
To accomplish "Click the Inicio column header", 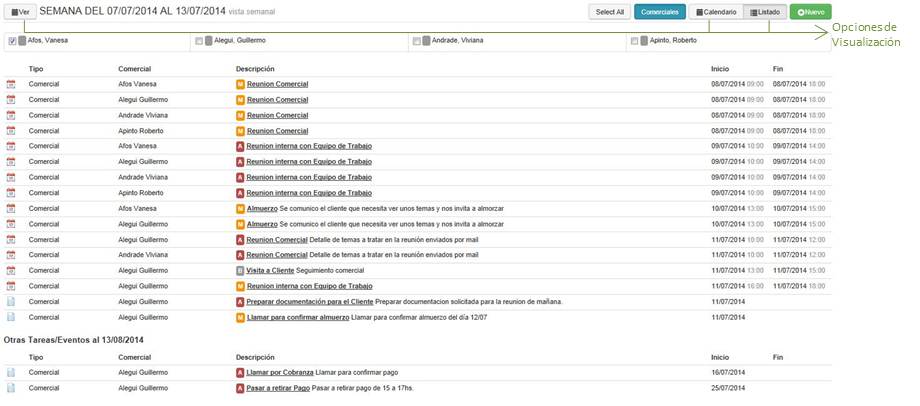I will coord(720,69).
